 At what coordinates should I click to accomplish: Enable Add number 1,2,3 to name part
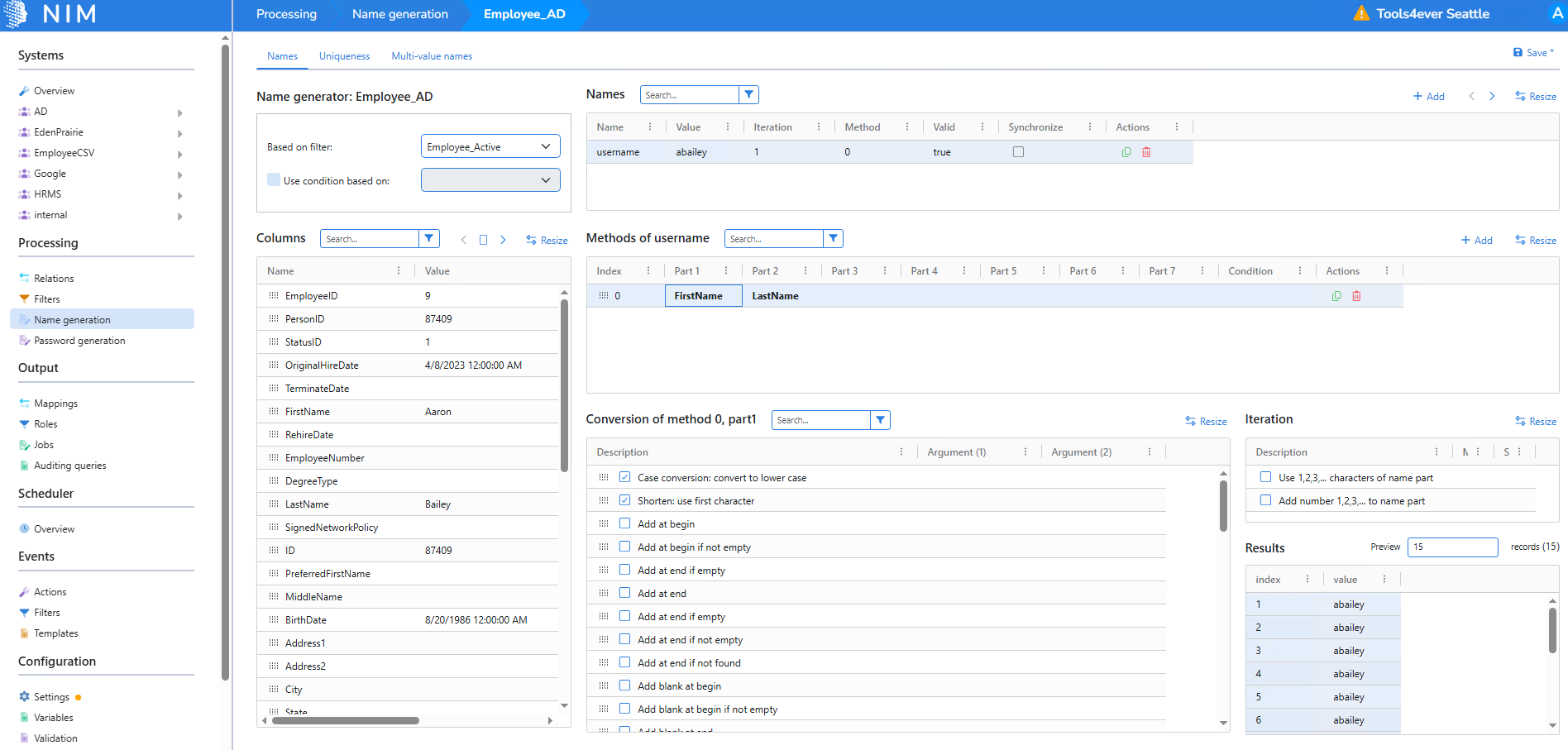point(1265,500)
